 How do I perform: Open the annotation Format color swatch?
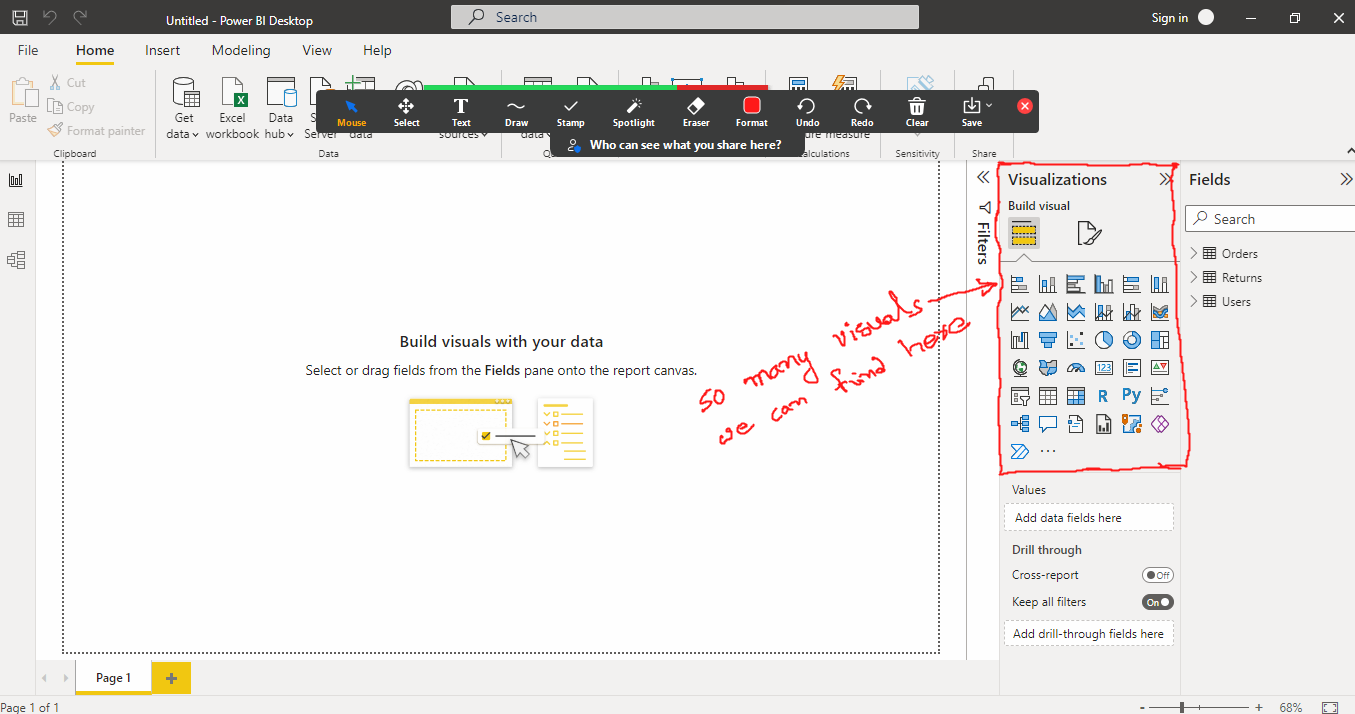click(752, 105)
